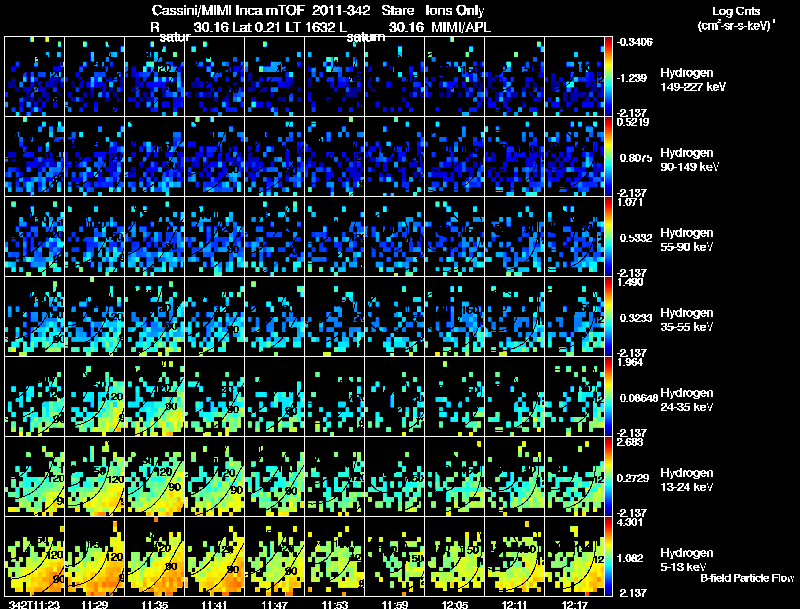Click the color bar beside the 13-24 keV row
The image size is (800, 609).
click(608, 477)
